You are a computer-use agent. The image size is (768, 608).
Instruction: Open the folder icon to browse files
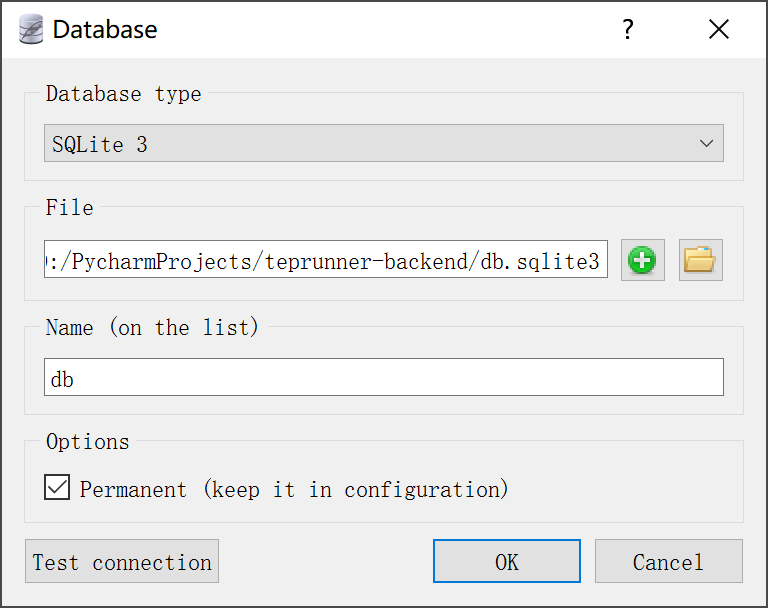click(700, 261)
